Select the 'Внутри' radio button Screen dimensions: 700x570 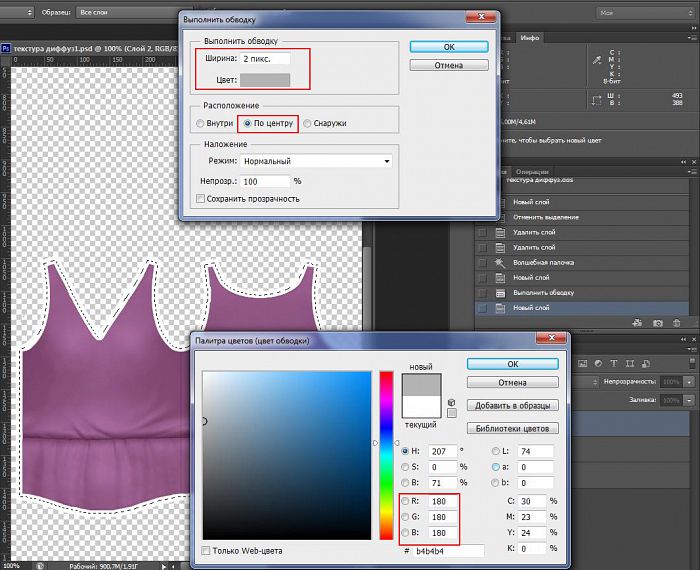200,124
